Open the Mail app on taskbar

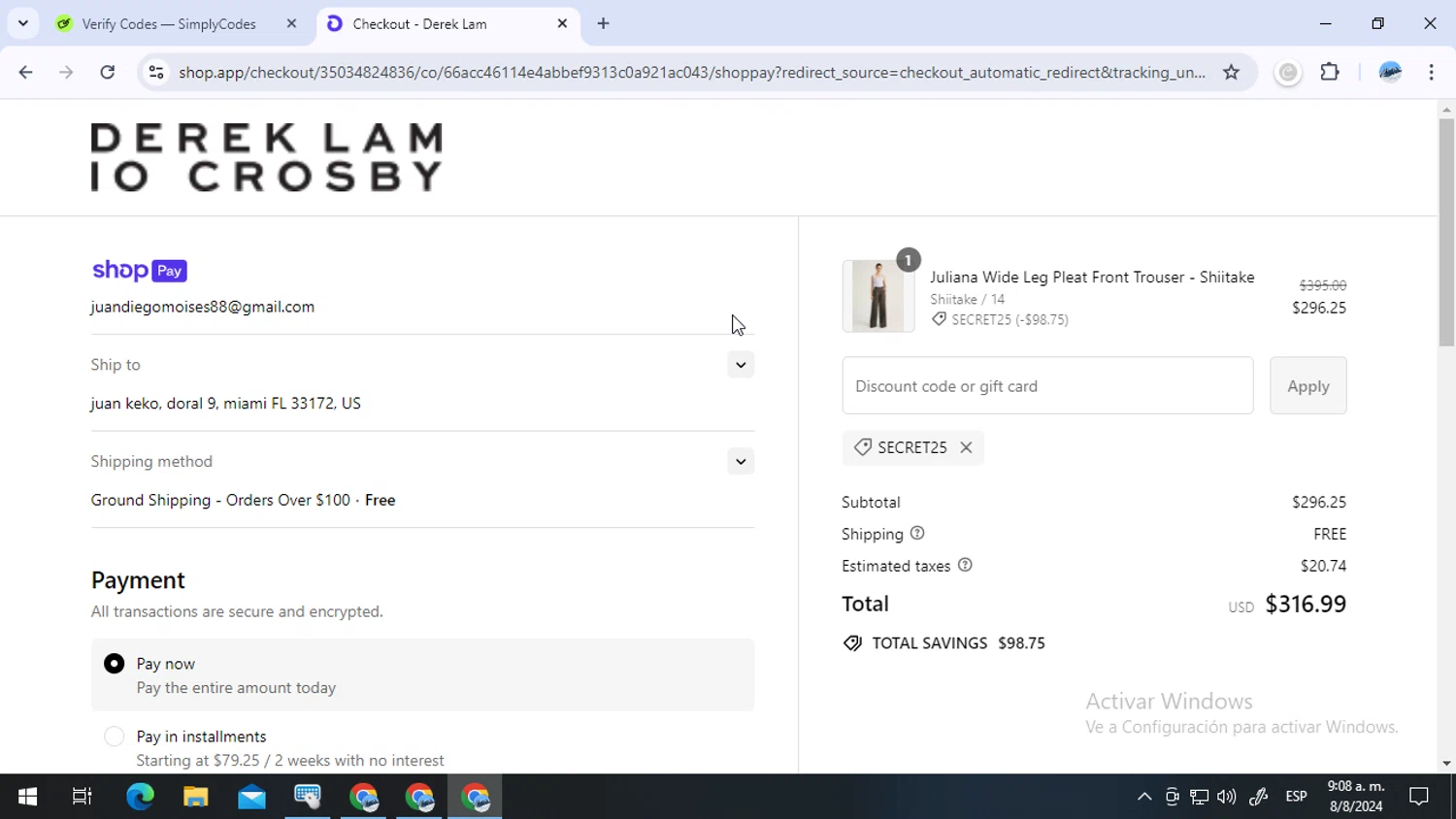[x=251, y=797]
